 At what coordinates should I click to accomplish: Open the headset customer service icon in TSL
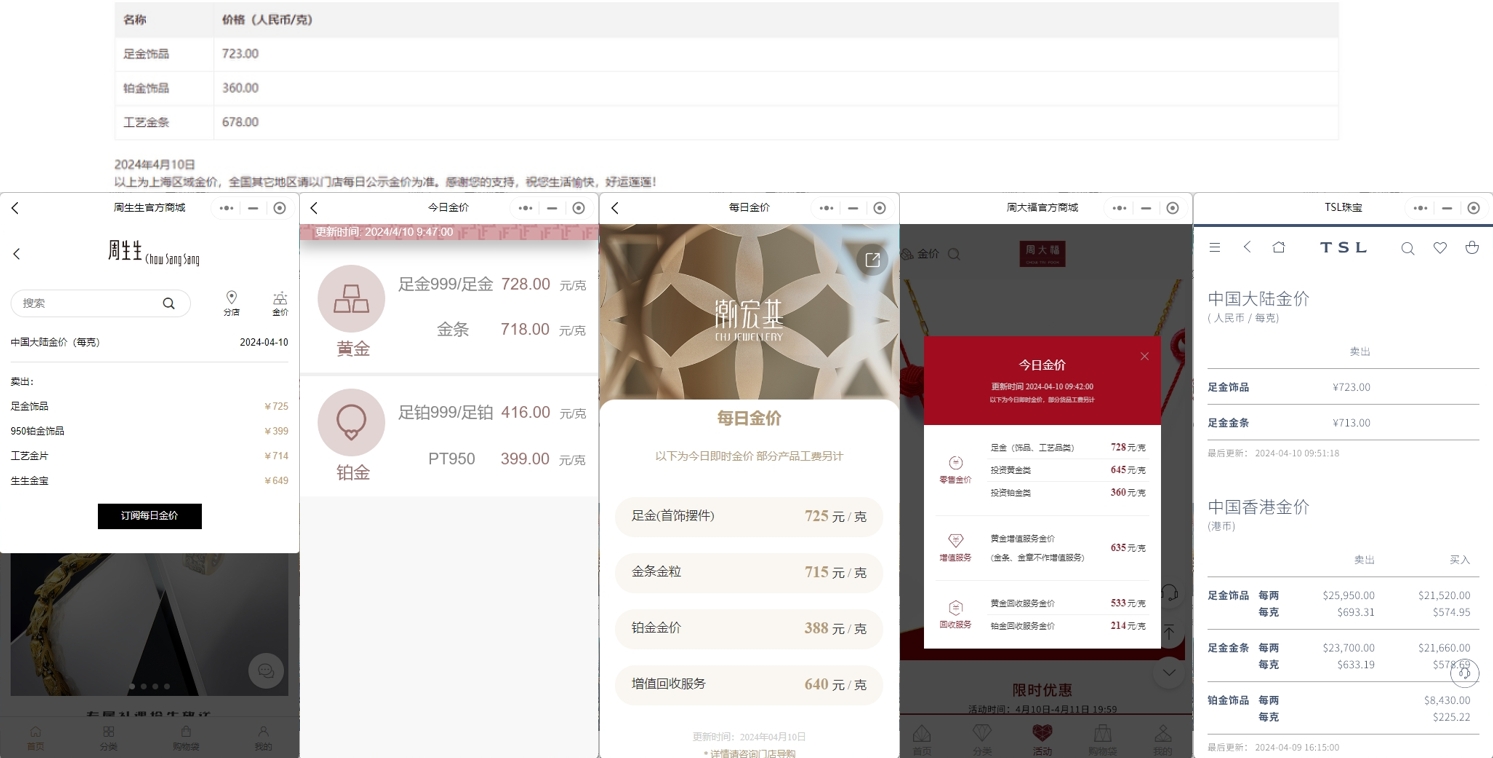1464,673
